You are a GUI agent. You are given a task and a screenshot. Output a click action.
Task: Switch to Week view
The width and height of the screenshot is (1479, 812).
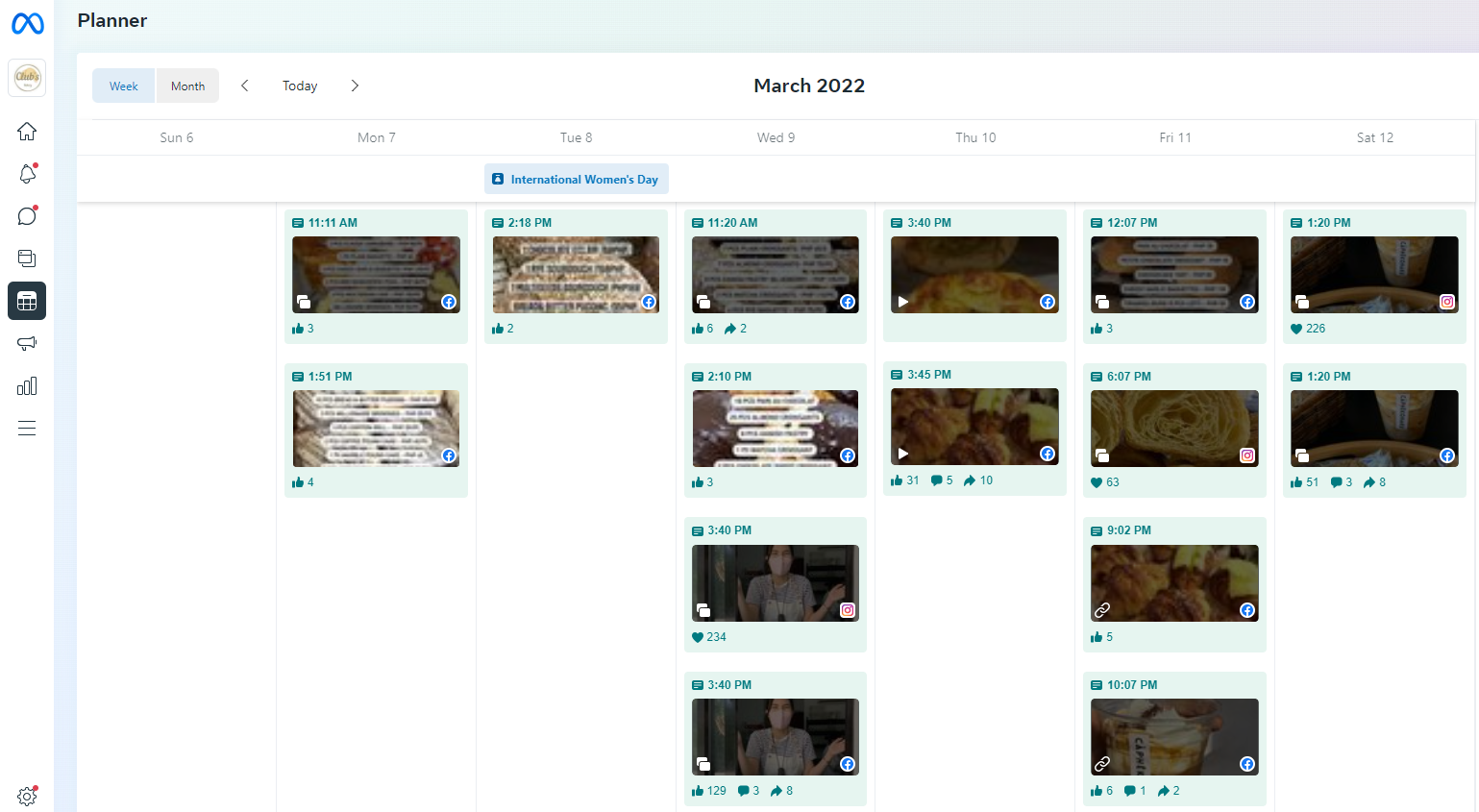tap(124, 86)
